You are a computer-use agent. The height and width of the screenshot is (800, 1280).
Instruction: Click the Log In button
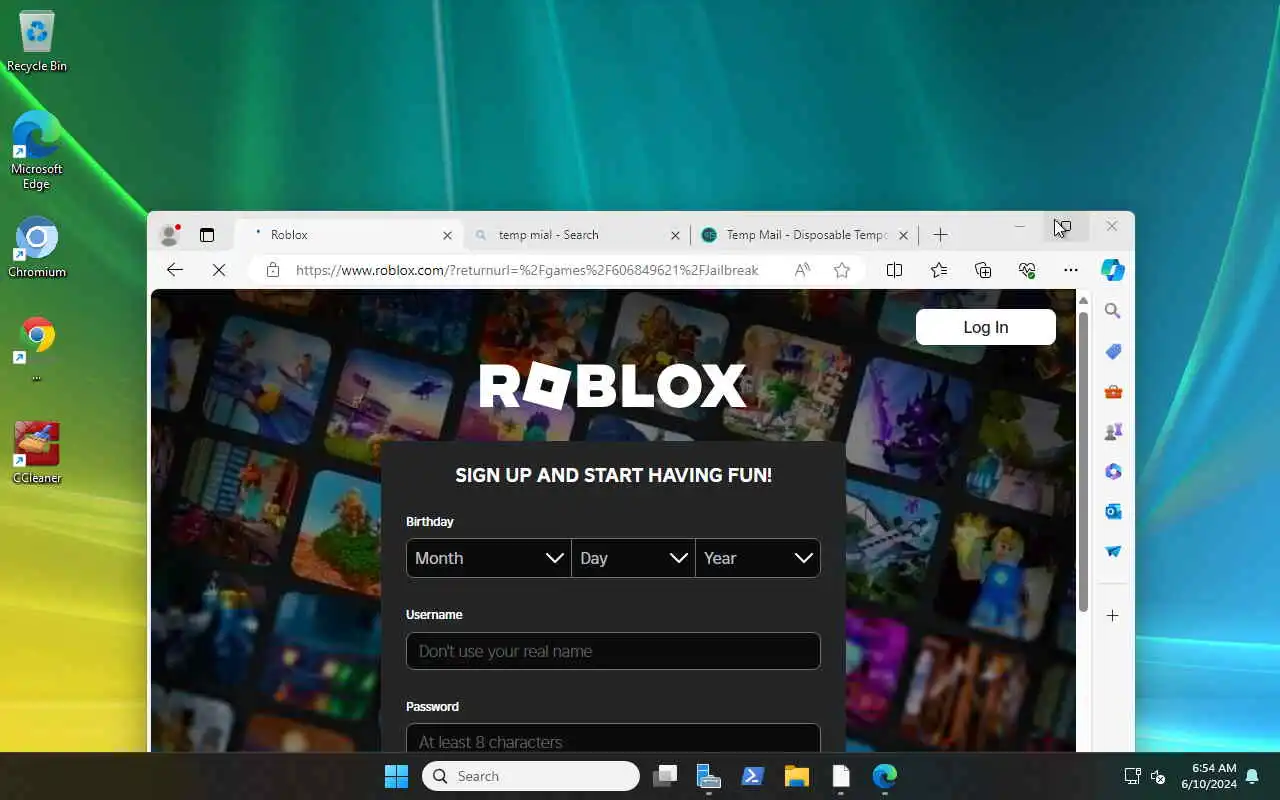tap(986, 327)
